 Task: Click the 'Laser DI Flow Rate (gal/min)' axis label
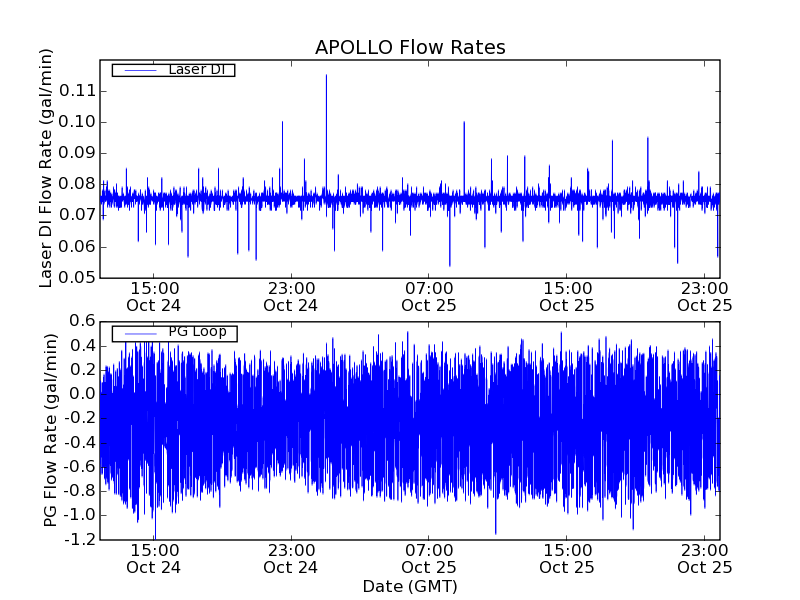point(46,168)
